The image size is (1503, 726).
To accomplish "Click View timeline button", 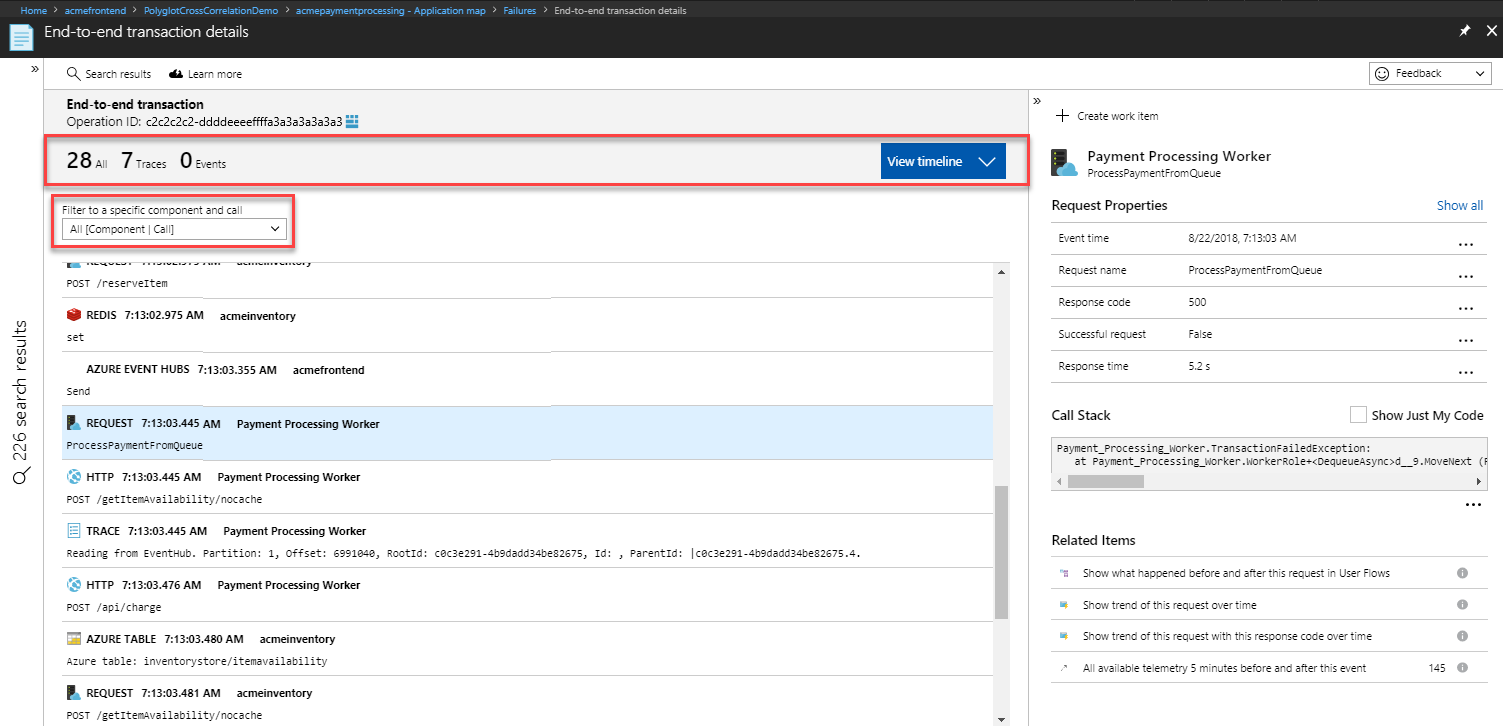I will [x=943, y=161].
